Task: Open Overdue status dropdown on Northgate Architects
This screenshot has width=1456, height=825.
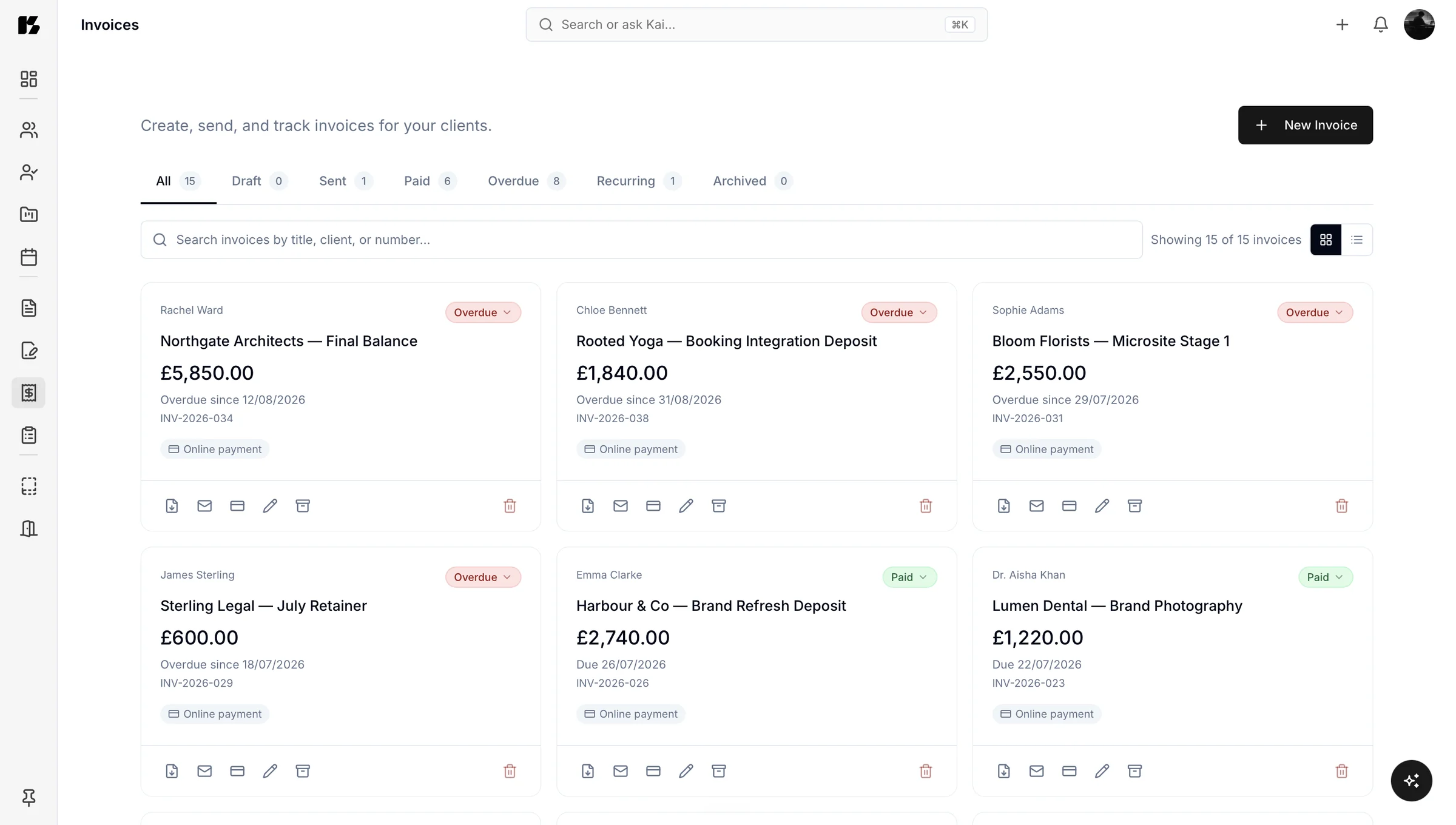Action: [x=483, y=312]
